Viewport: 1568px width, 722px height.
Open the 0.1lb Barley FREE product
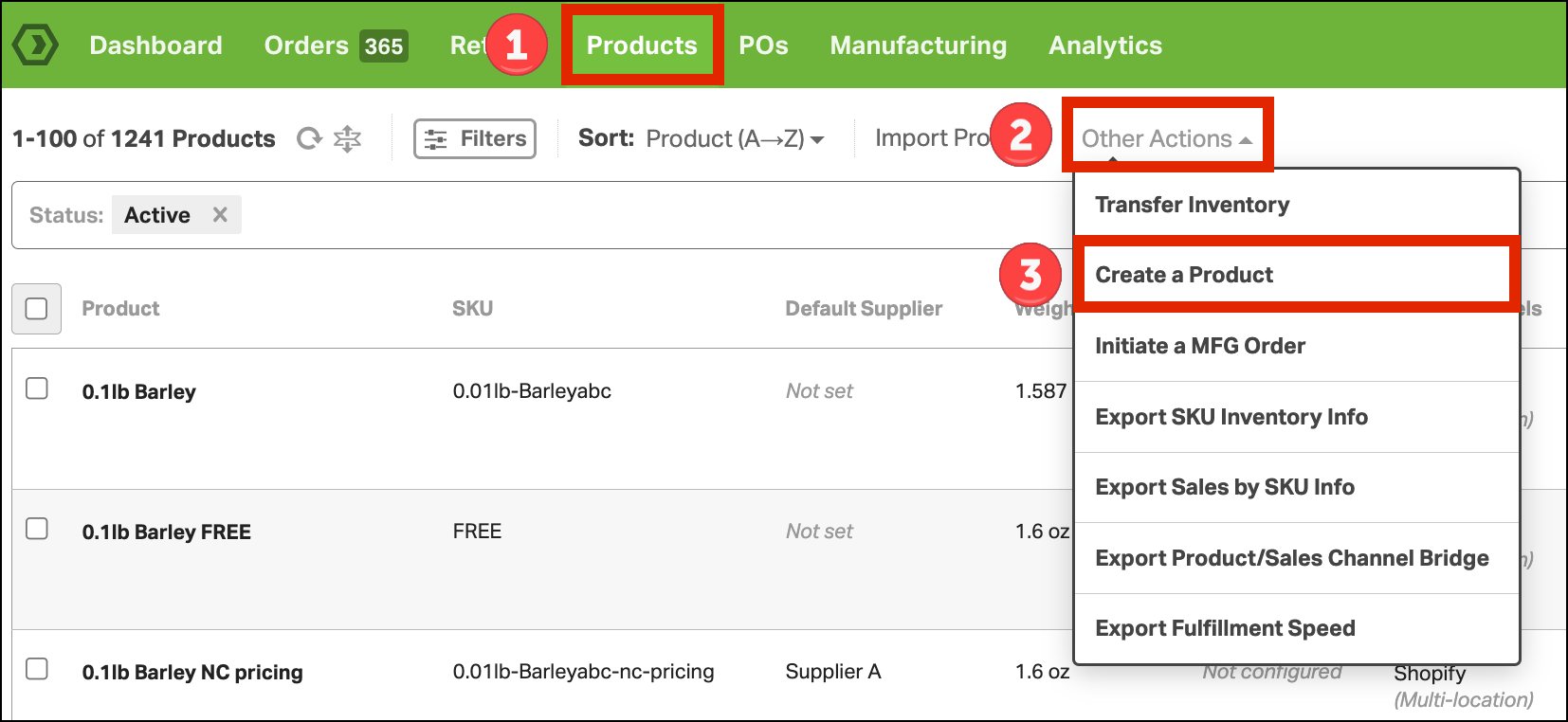point(167,532)
